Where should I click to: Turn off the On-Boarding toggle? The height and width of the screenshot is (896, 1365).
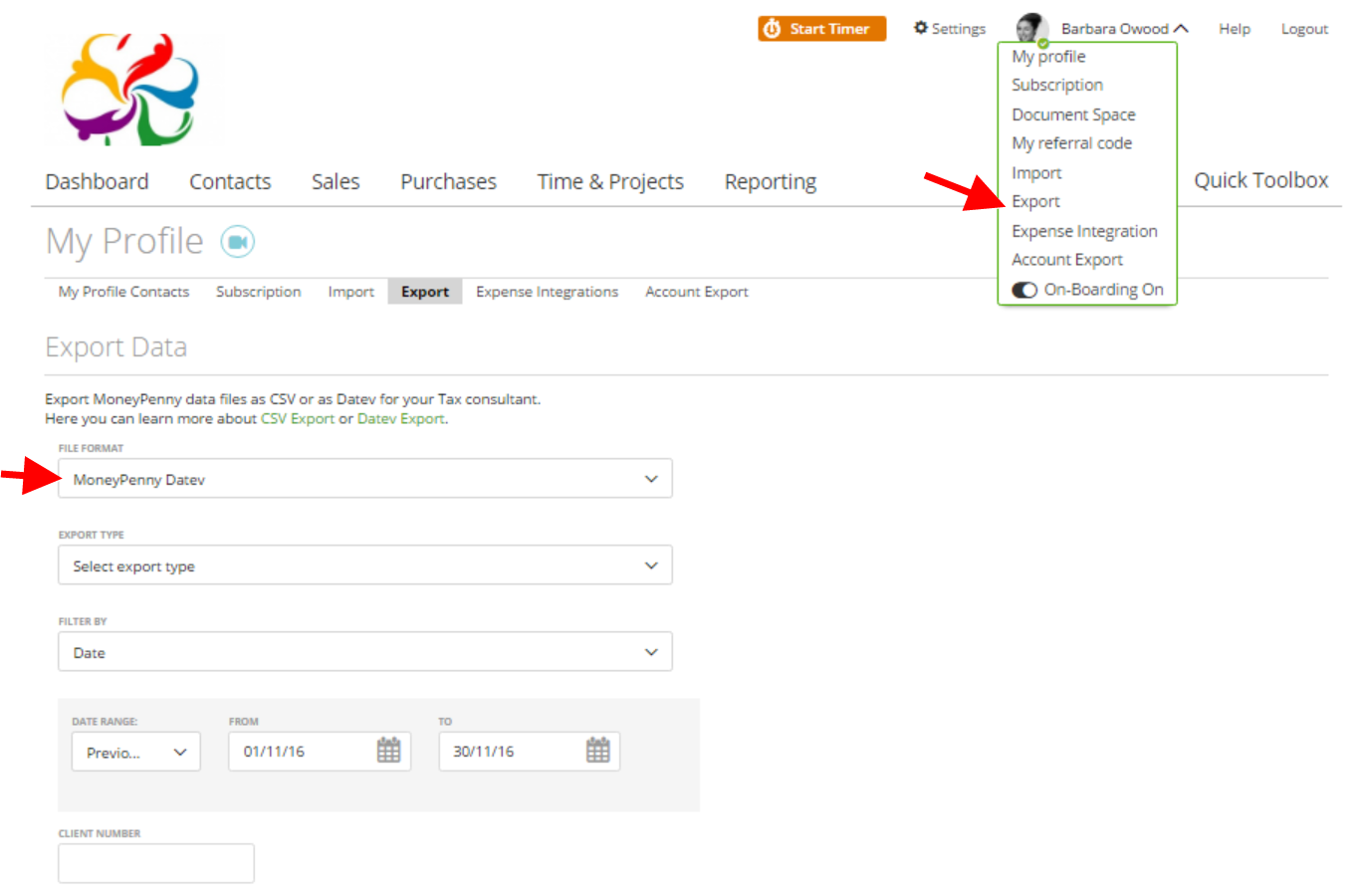(1024, 289)
